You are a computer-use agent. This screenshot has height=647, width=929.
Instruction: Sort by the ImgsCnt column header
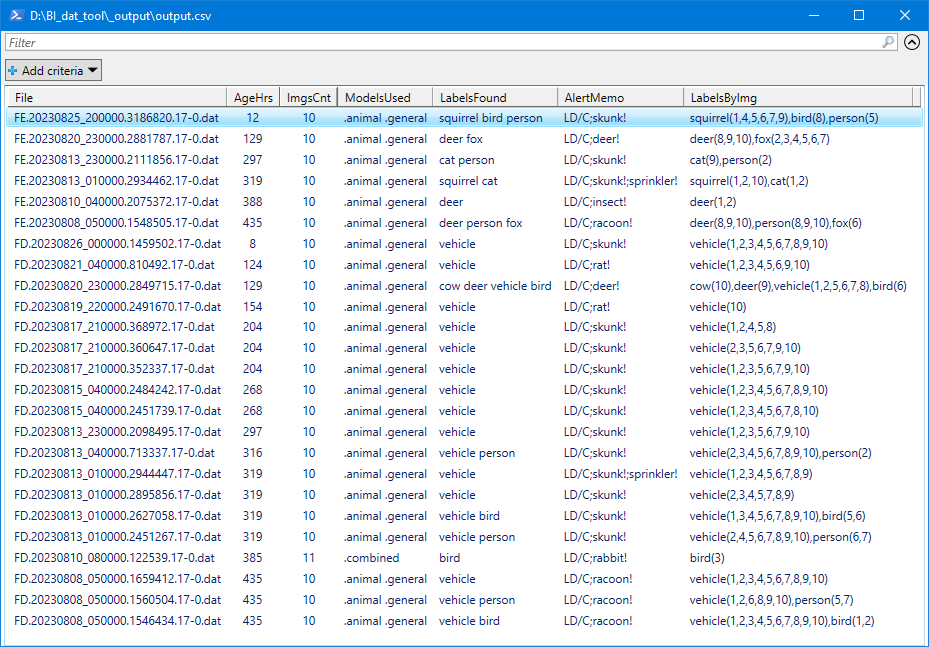tap(309, 98)
